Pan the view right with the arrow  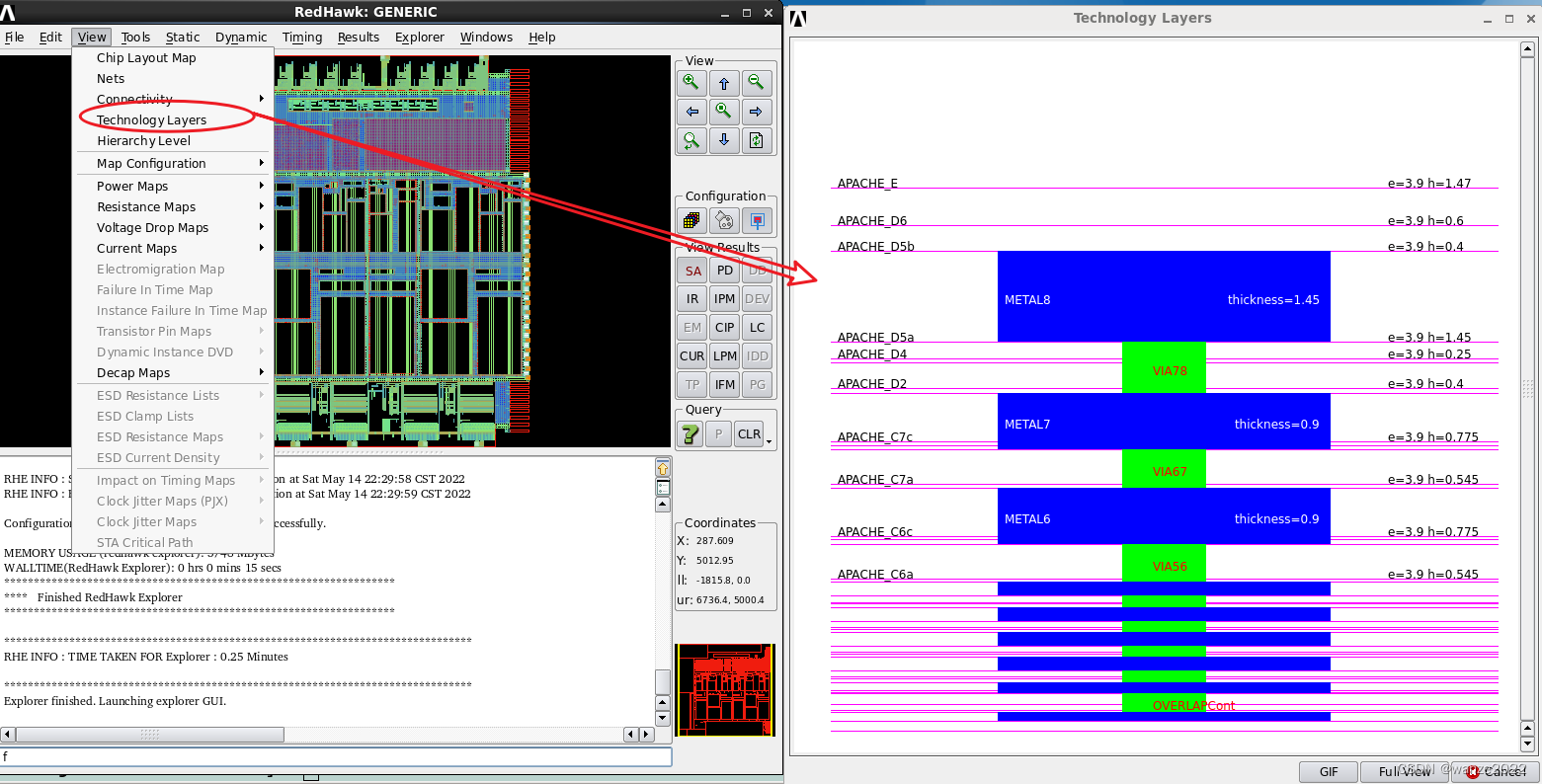(756, 112)
